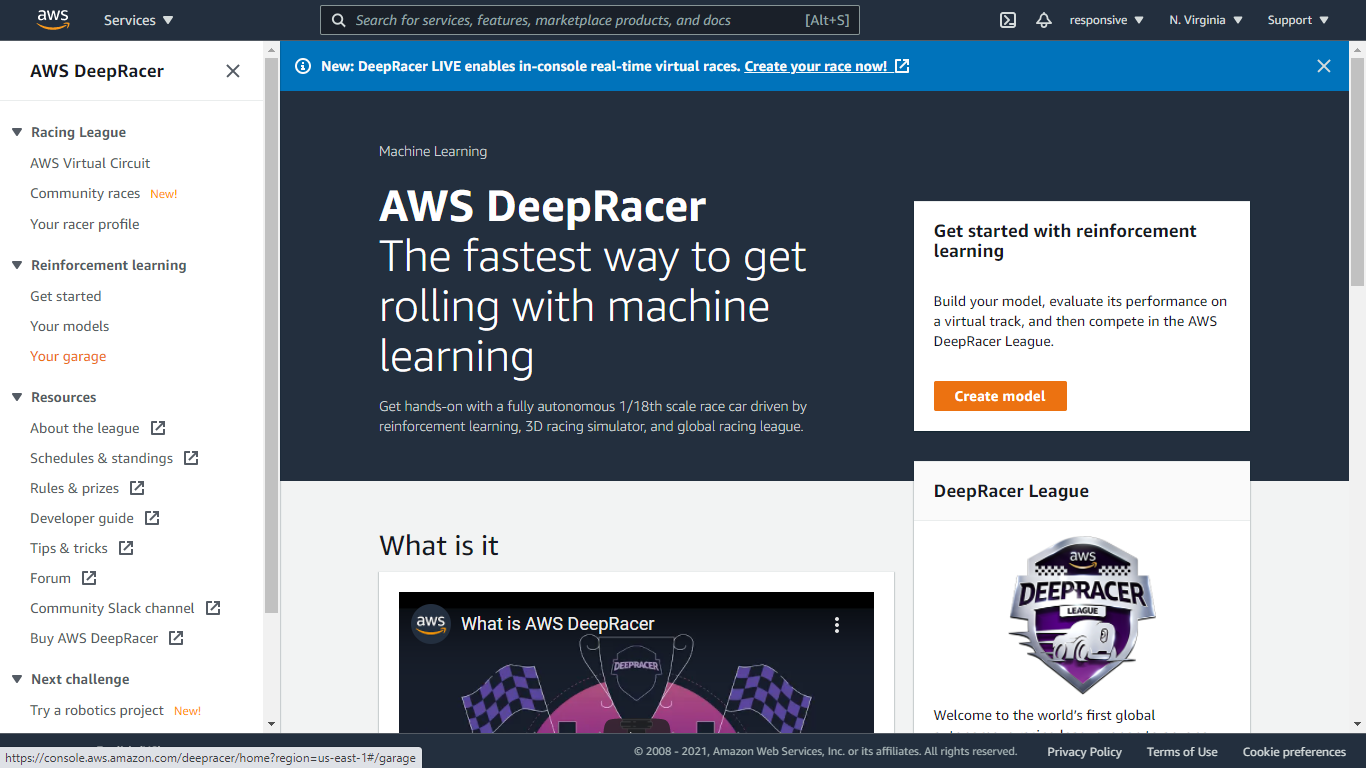Click the DeepRacer League badge logo

pos(1082,615)
